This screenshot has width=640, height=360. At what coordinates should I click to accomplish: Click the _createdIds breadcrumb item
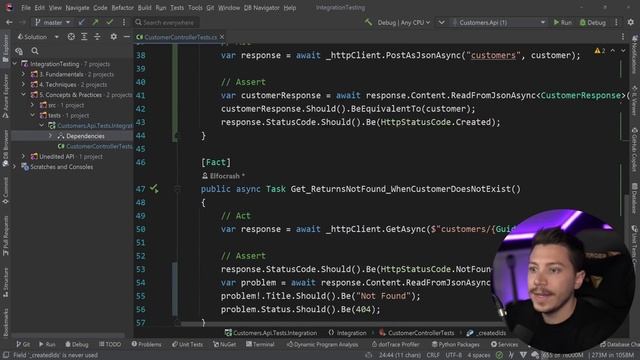(x=487, y=333)
